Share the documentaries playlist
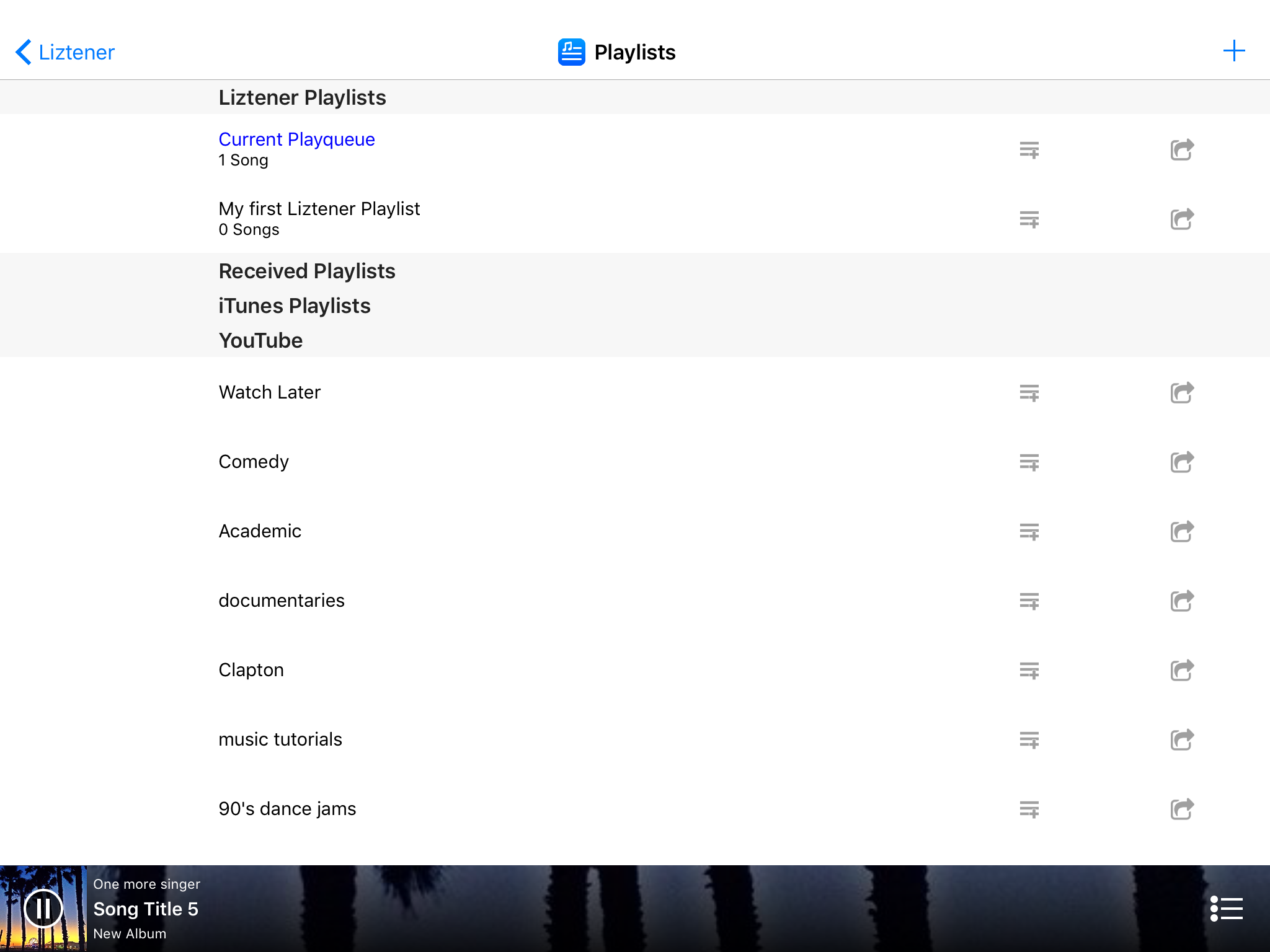 1182,601
